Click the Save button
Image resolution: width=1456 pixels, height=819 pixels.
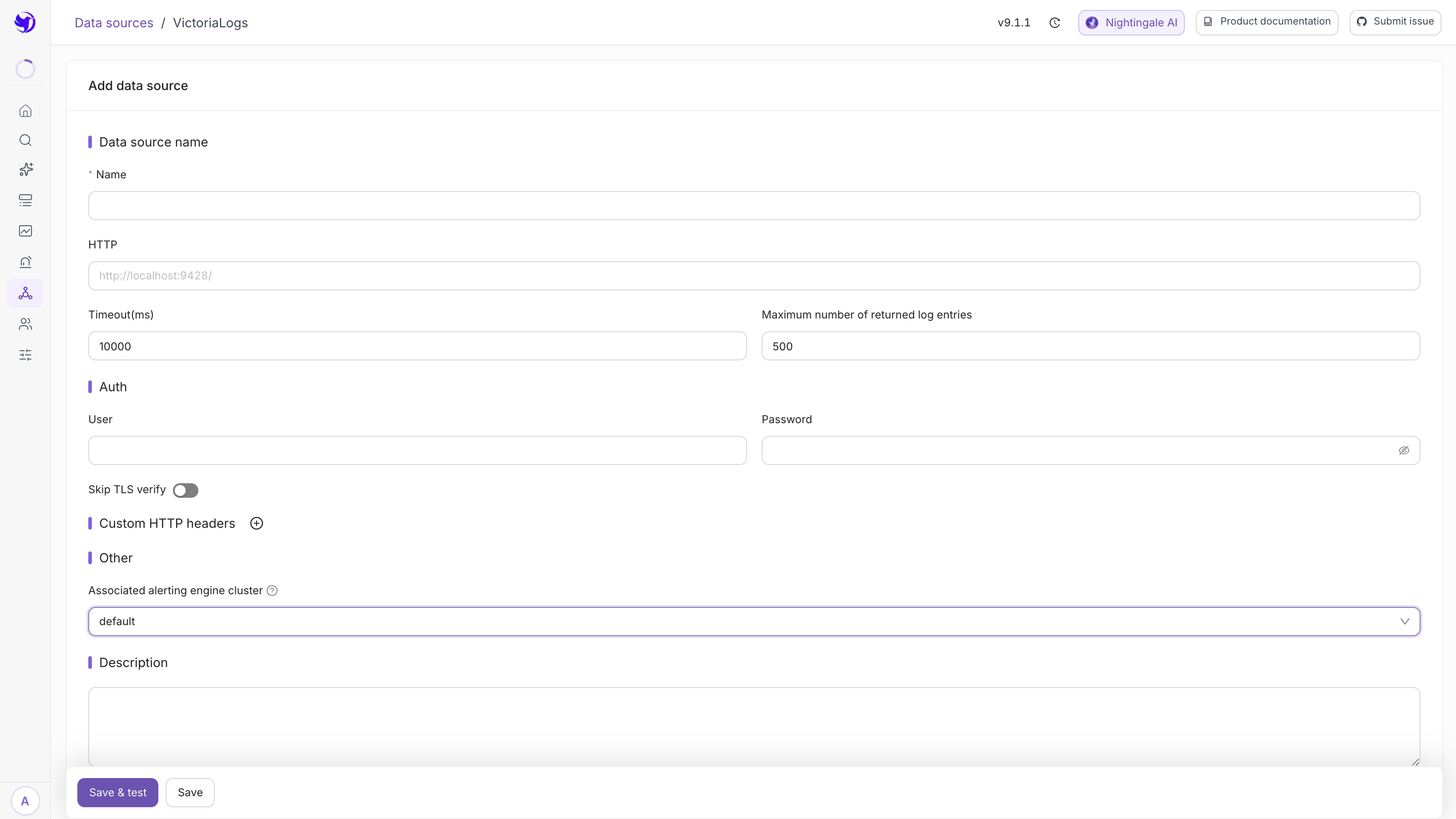pos(190,793)
